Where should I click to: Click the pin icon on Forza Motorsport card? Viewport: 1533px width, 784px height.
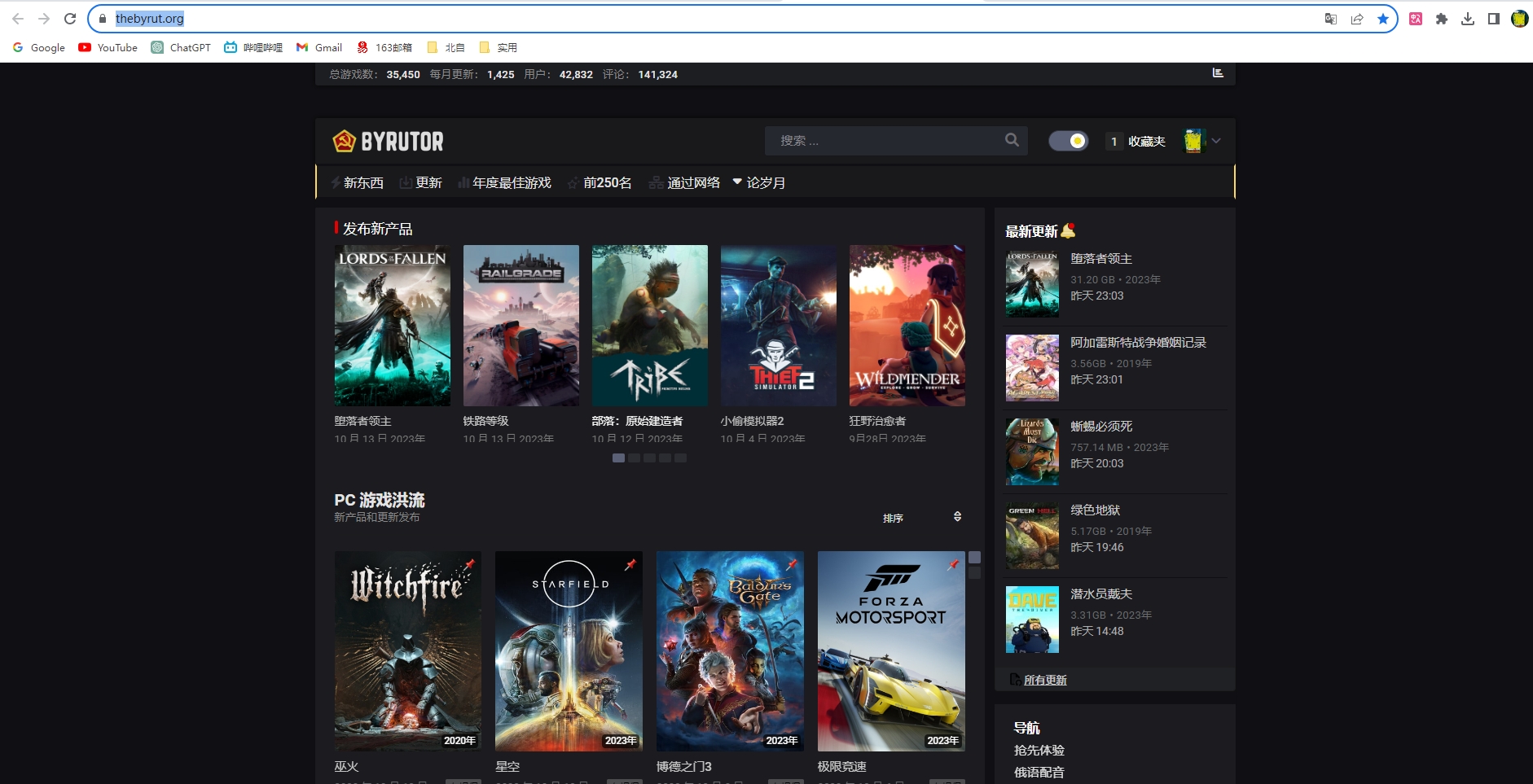coord(953,563)
